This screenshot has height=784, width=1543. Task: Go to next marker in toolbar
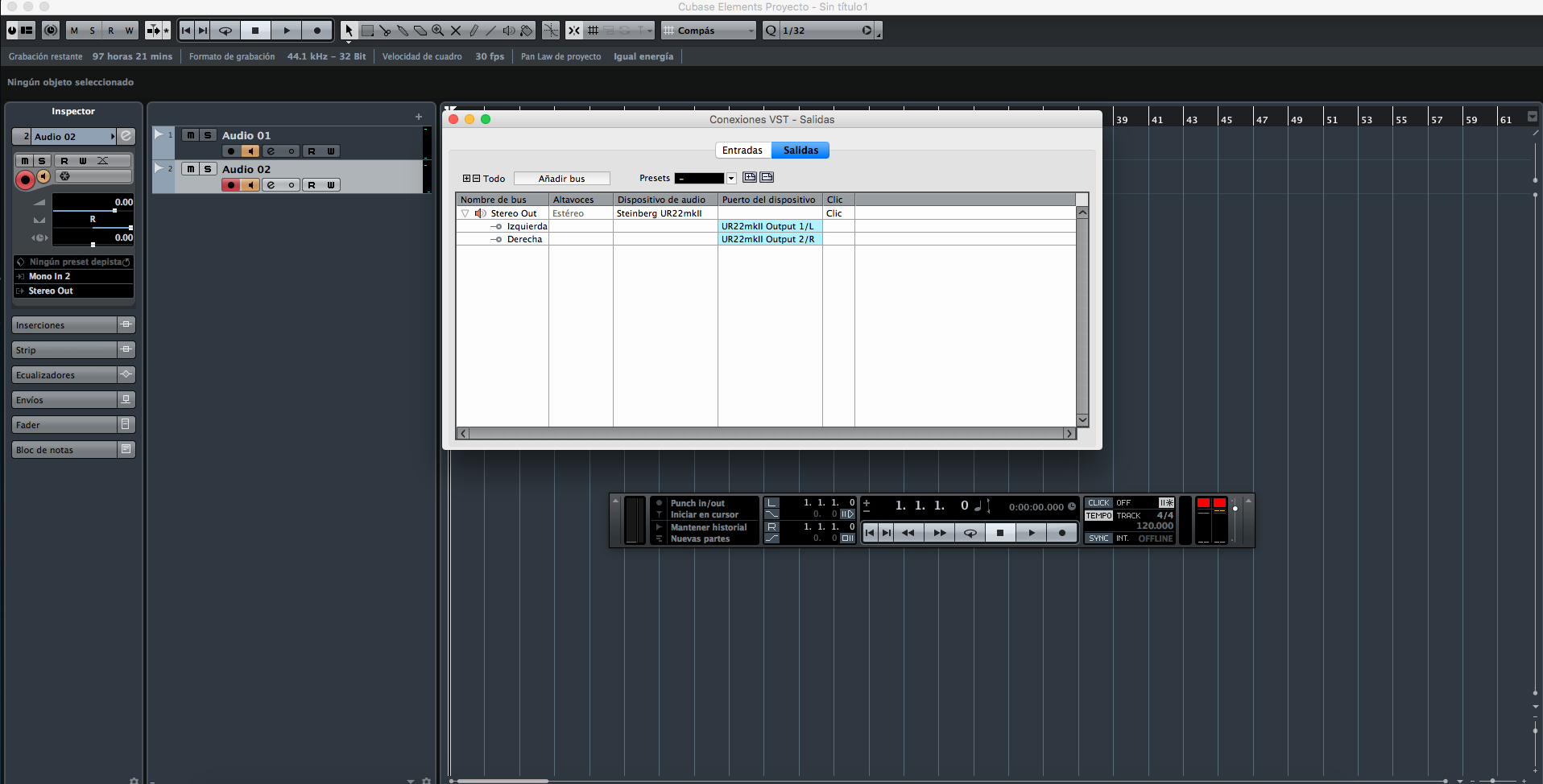pyautogui.click(x=203, y=31)
